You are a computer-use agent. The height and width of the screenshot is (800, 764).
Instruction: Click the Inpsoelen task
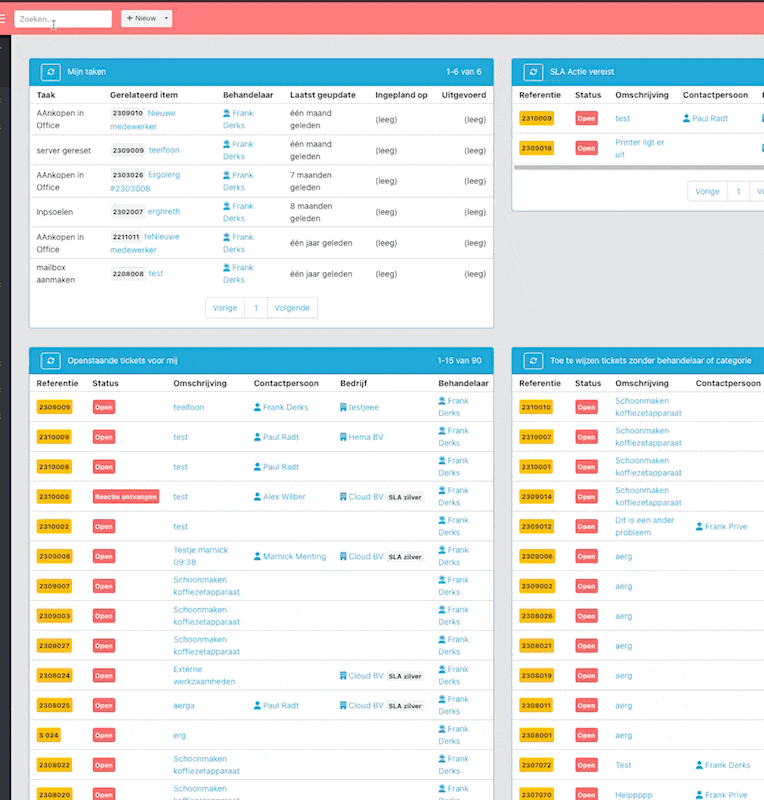(x=55, y=212)
